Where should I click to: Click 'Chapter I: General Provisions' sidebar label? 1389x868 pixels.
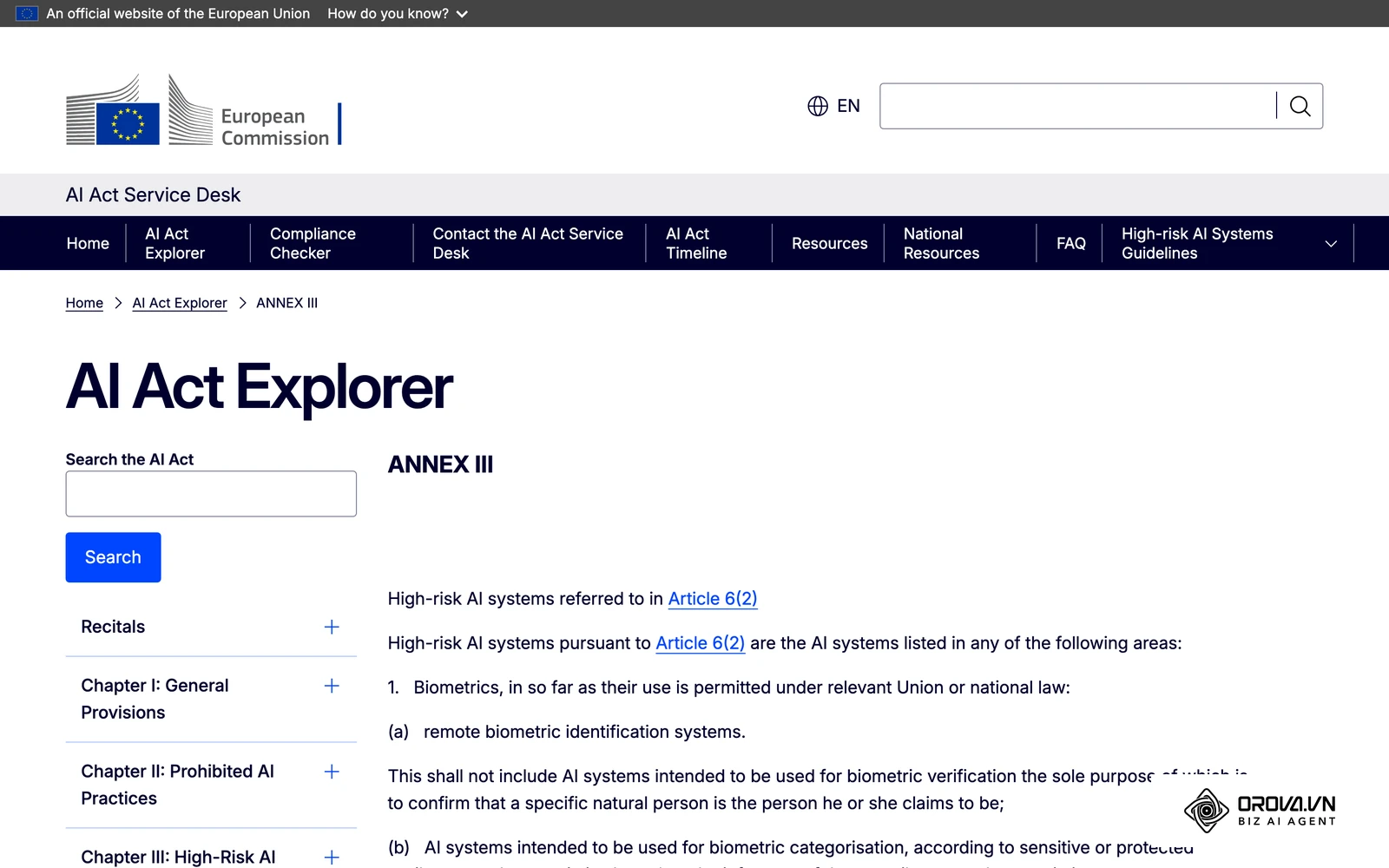point(155,699)
